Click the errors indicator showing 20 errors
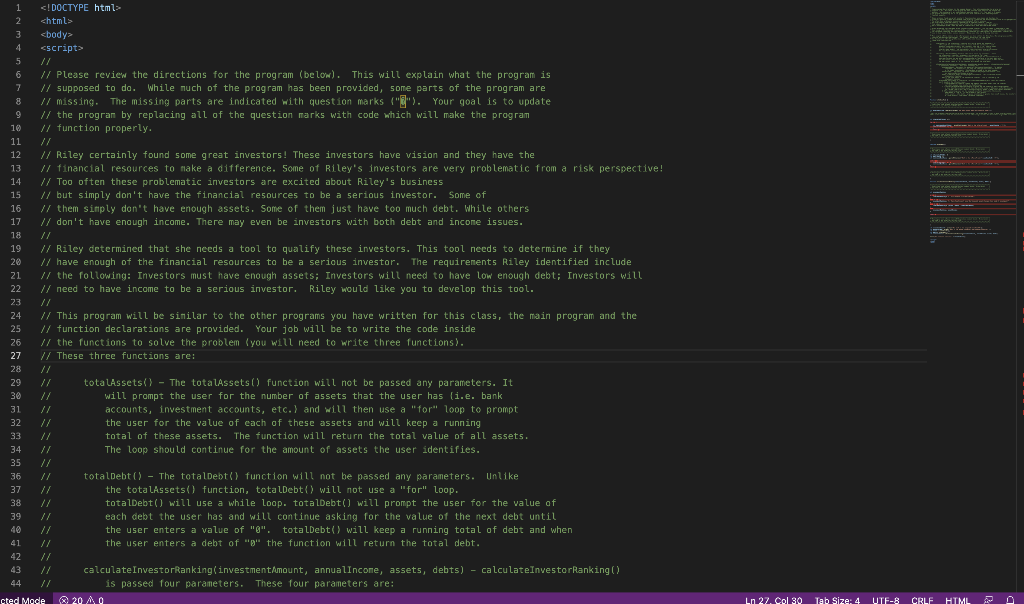This screenshot has height=604, width=1024. (69, 599)
